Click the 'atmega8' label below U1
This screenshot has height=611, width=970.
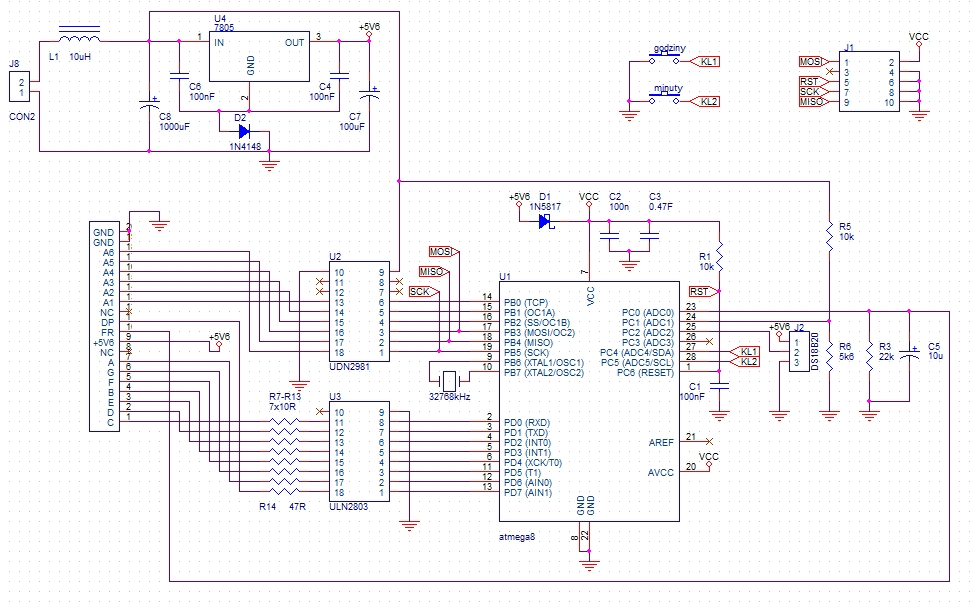517,537
